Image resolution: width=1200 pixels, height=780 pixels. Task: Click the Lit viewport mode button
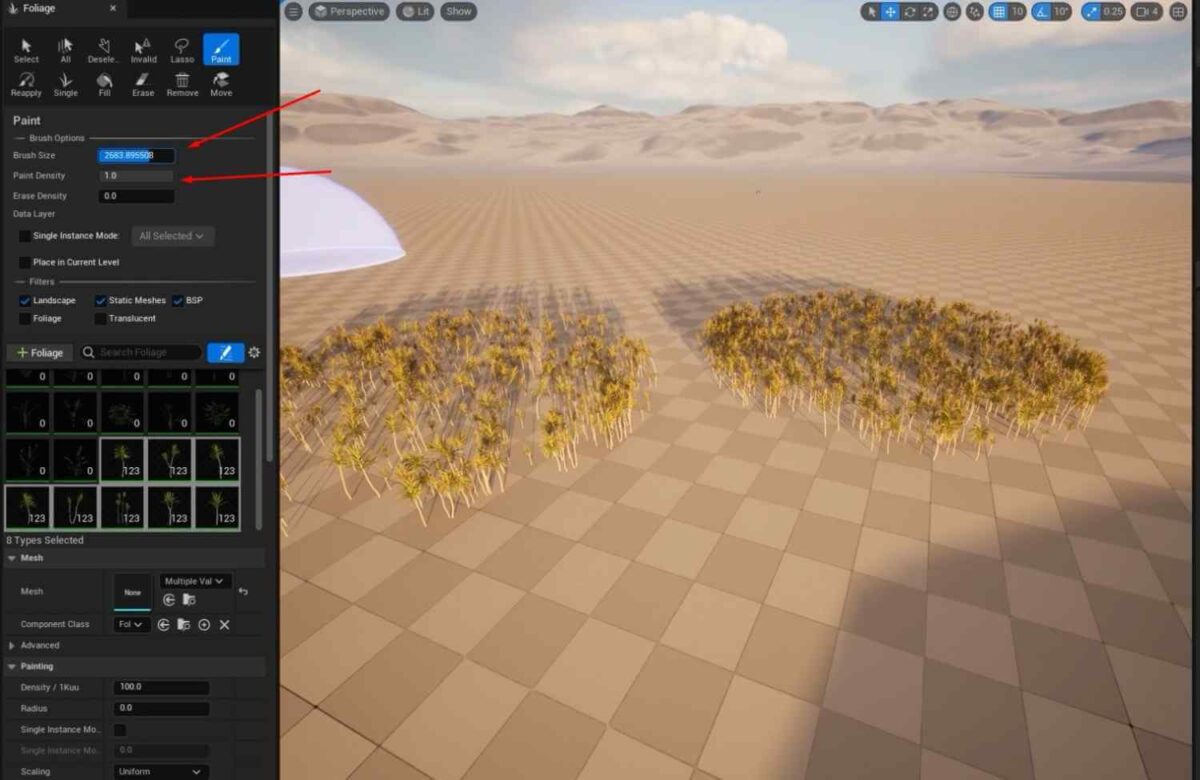click(x=415, y=12)
